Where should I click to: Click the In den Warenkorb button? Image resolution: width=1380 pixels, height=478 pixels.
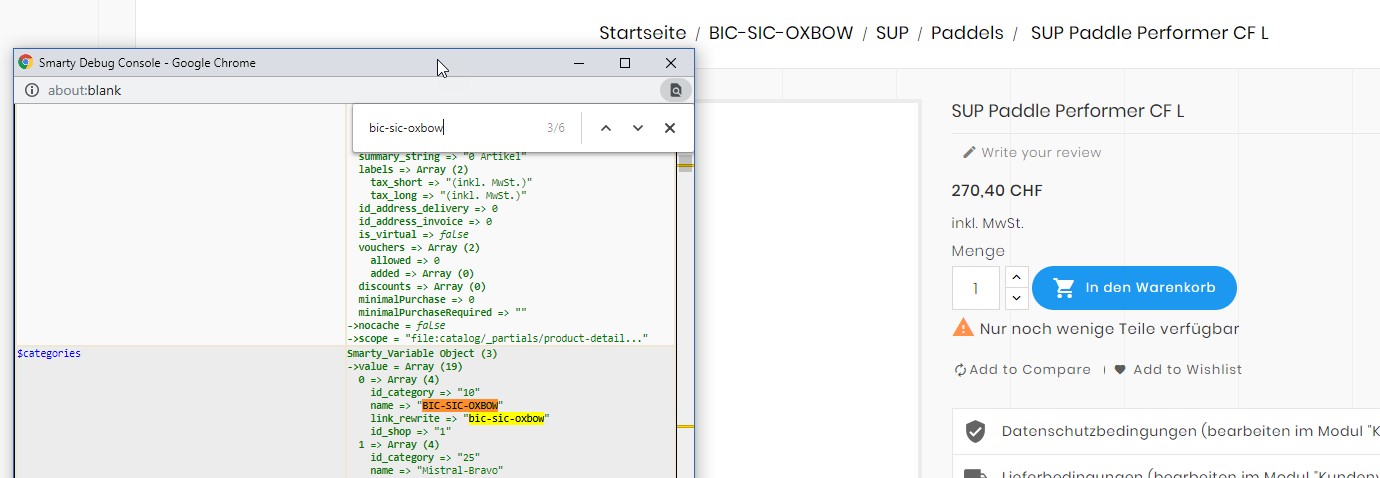pos(1134,288)
